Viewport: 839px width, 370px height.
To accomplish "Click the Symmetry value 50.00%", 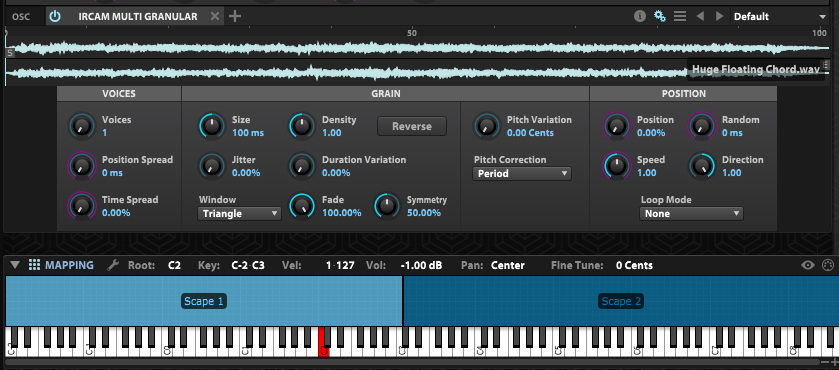I will pyautogui.click(x=424, y=213).
